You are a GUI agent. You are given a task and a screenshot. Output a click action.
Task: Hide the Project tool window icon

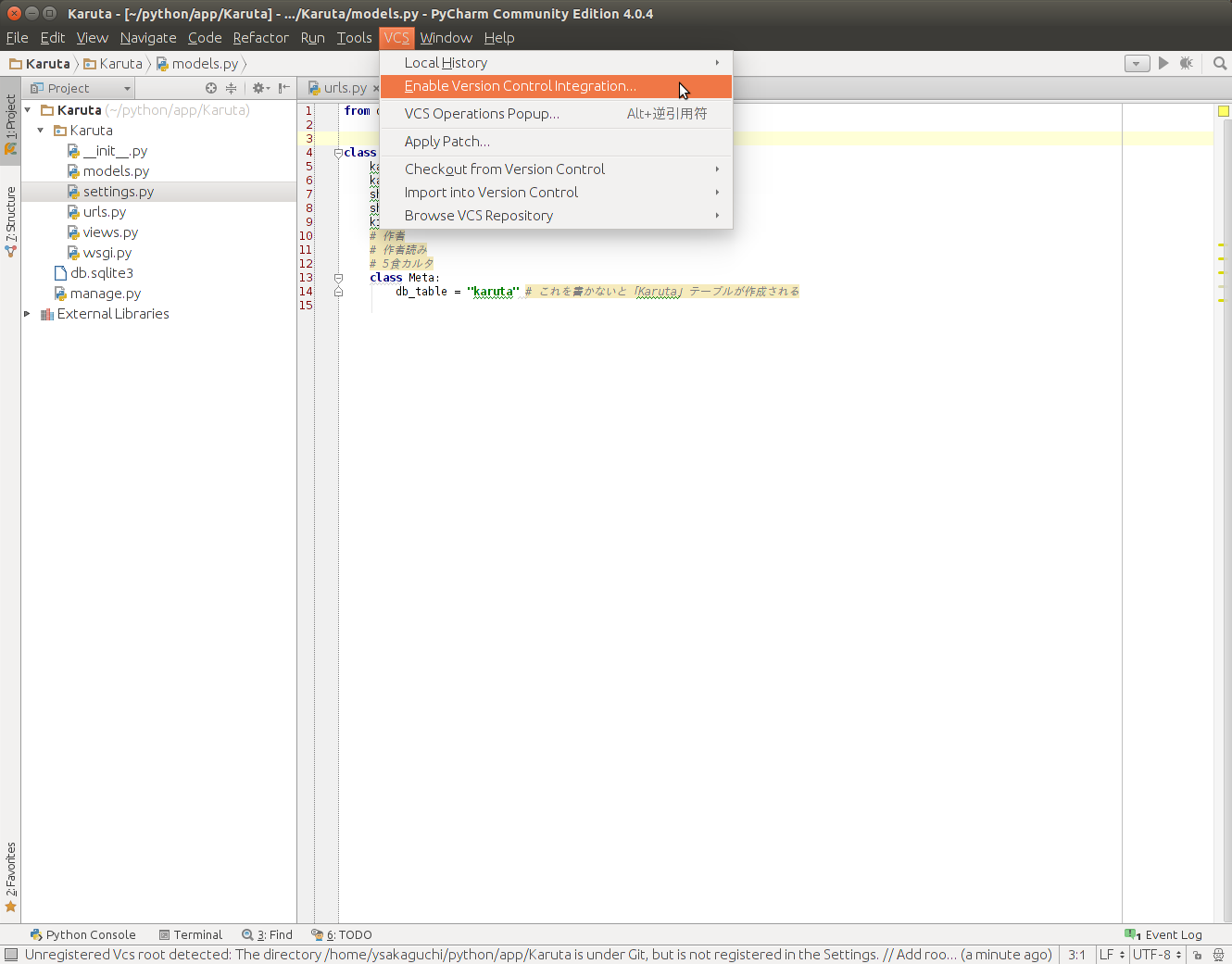pos(284,88)
